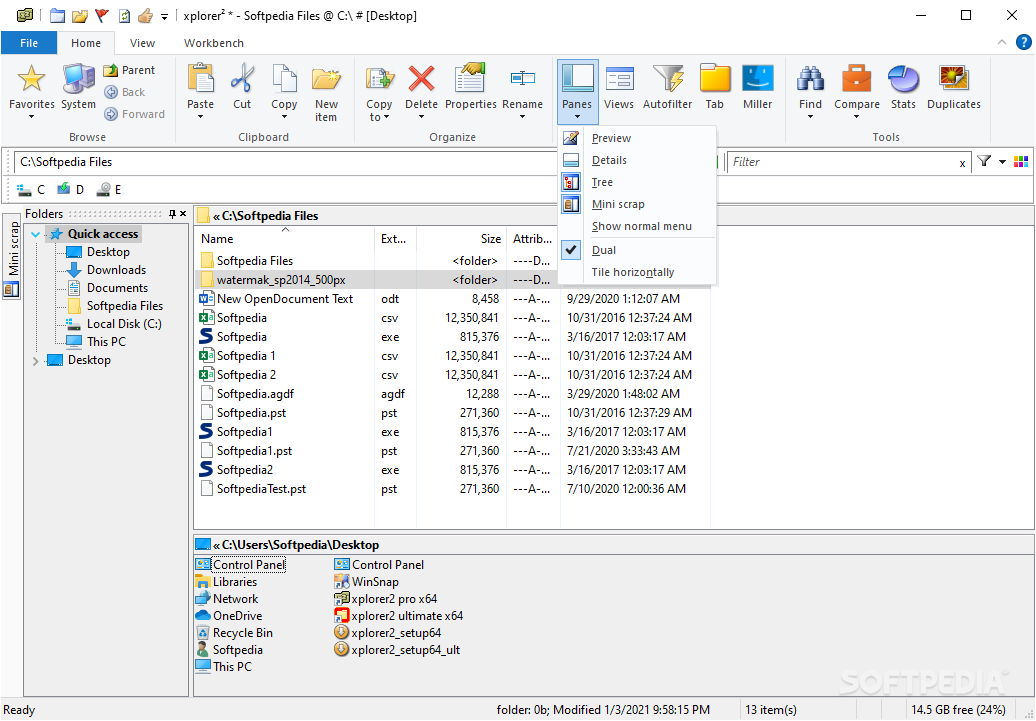Toggle the Preview pane
The height and width of the screenshot is (721, 1036).
[x=611, y=138]
